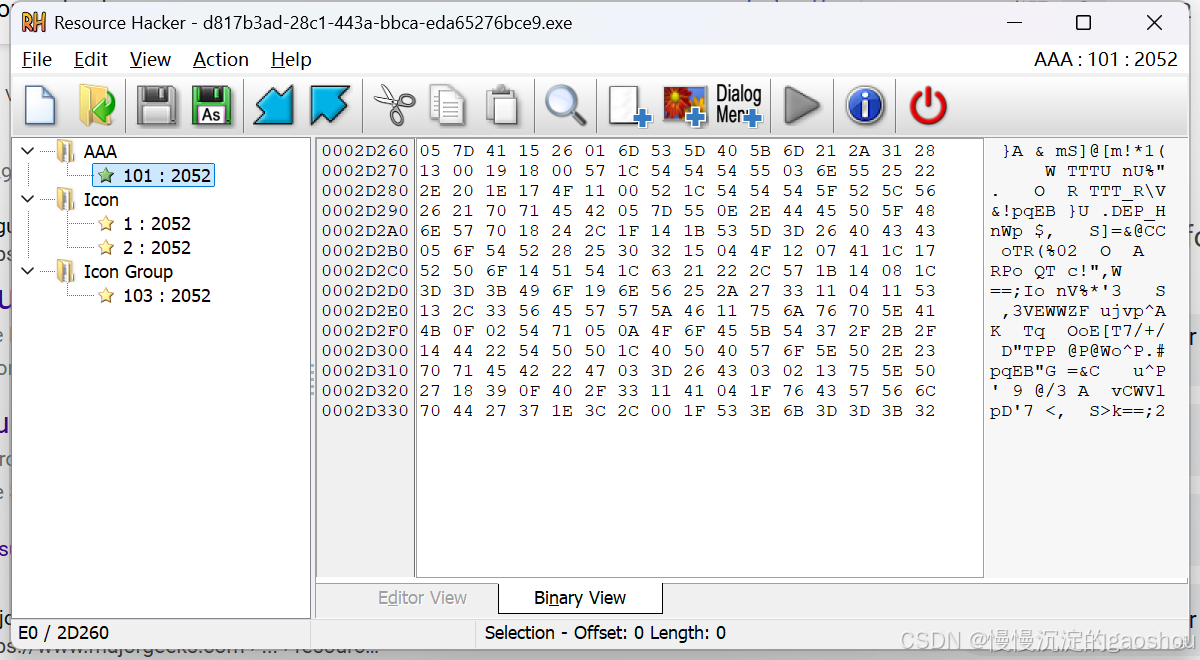
Task: Click Selection Offset Length status text
Action: 605,633
